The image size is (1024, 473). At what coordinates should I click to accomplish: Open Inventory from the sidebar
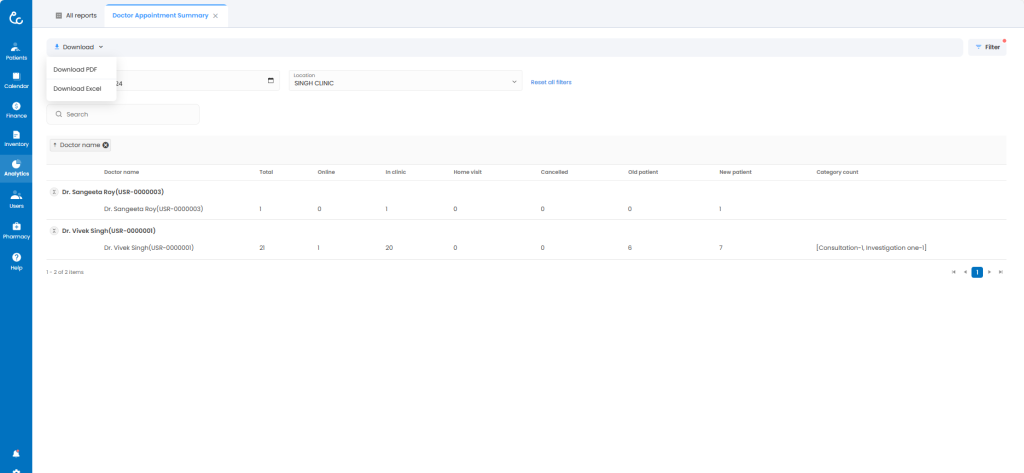coord(16,138)
